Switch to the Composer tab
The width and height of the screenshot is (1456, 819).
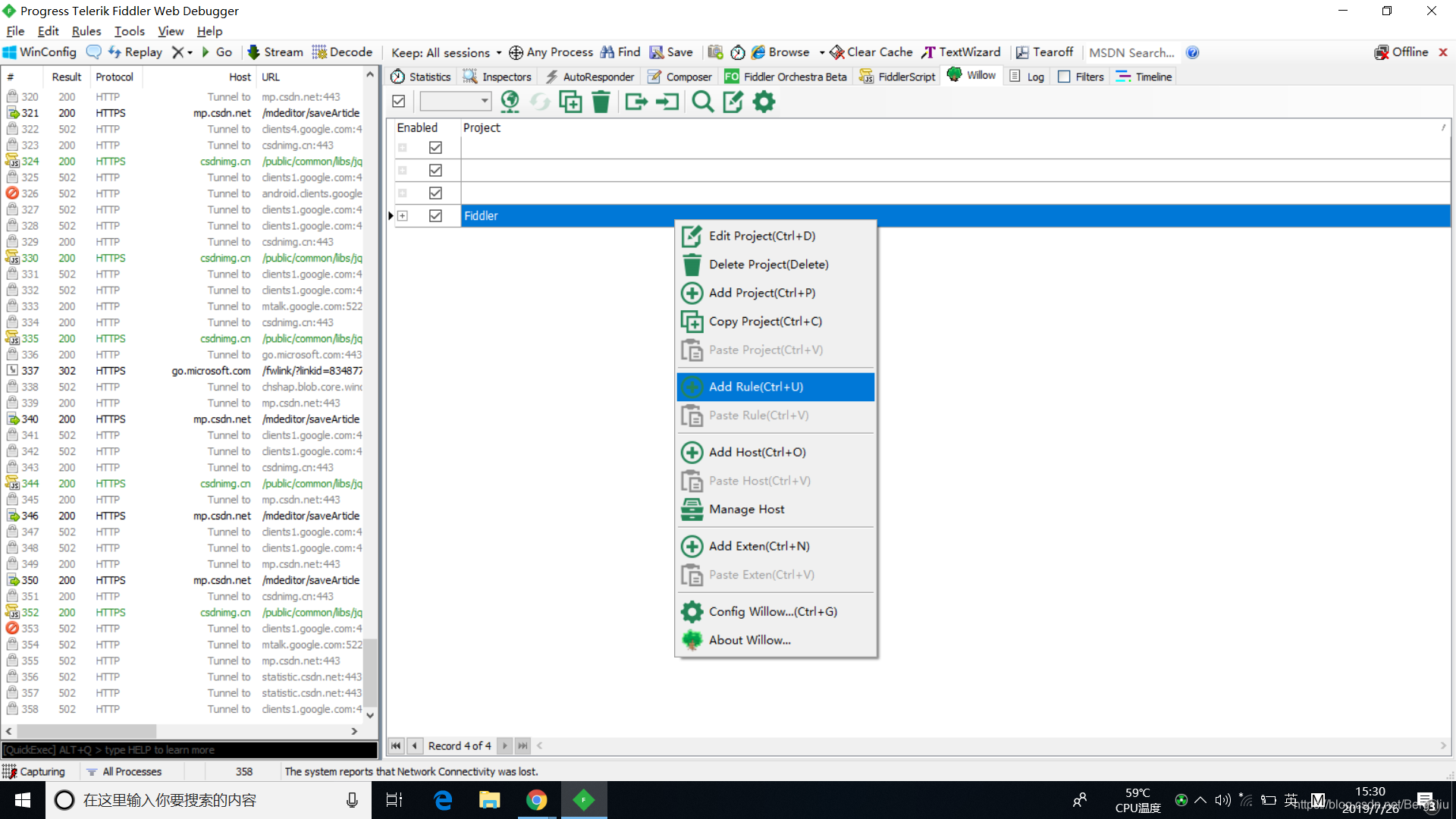point(679,77)
